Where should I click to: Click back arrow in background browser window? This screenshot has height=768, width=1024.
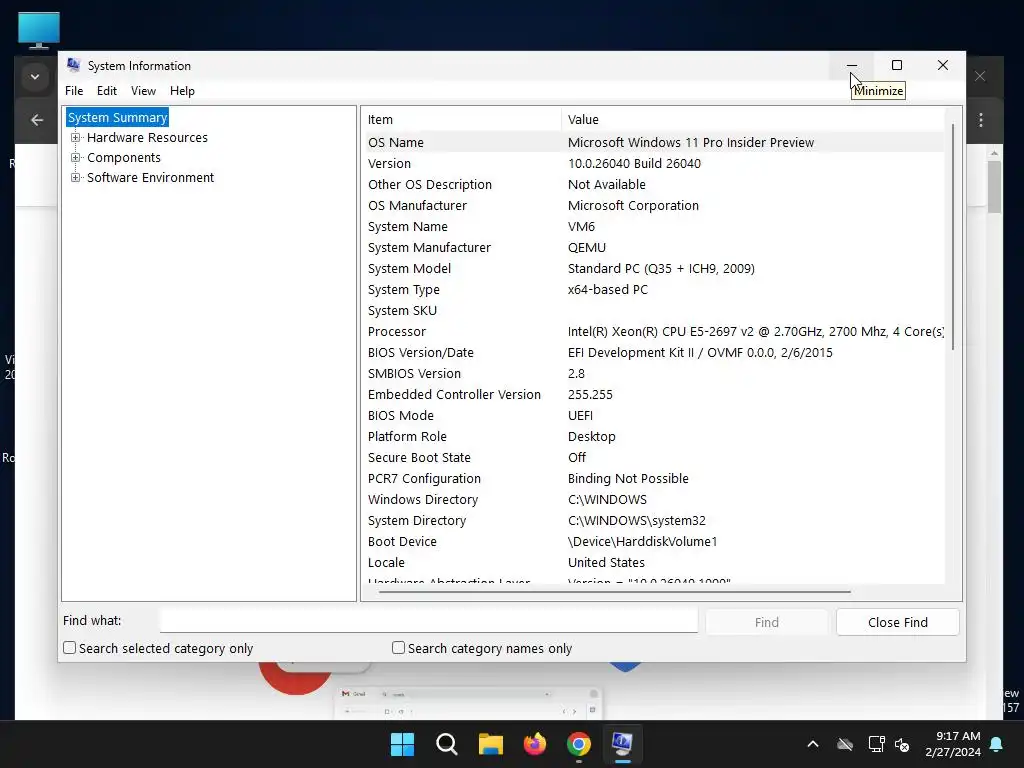point(37,120)
